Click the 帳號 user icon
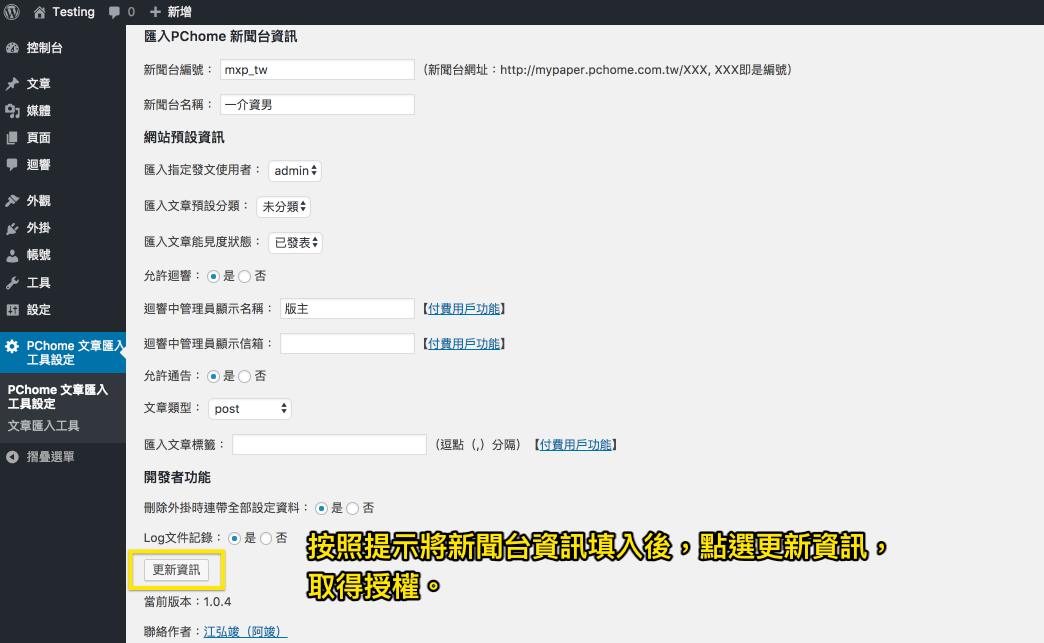The image size is (1044, 643). 12,255
